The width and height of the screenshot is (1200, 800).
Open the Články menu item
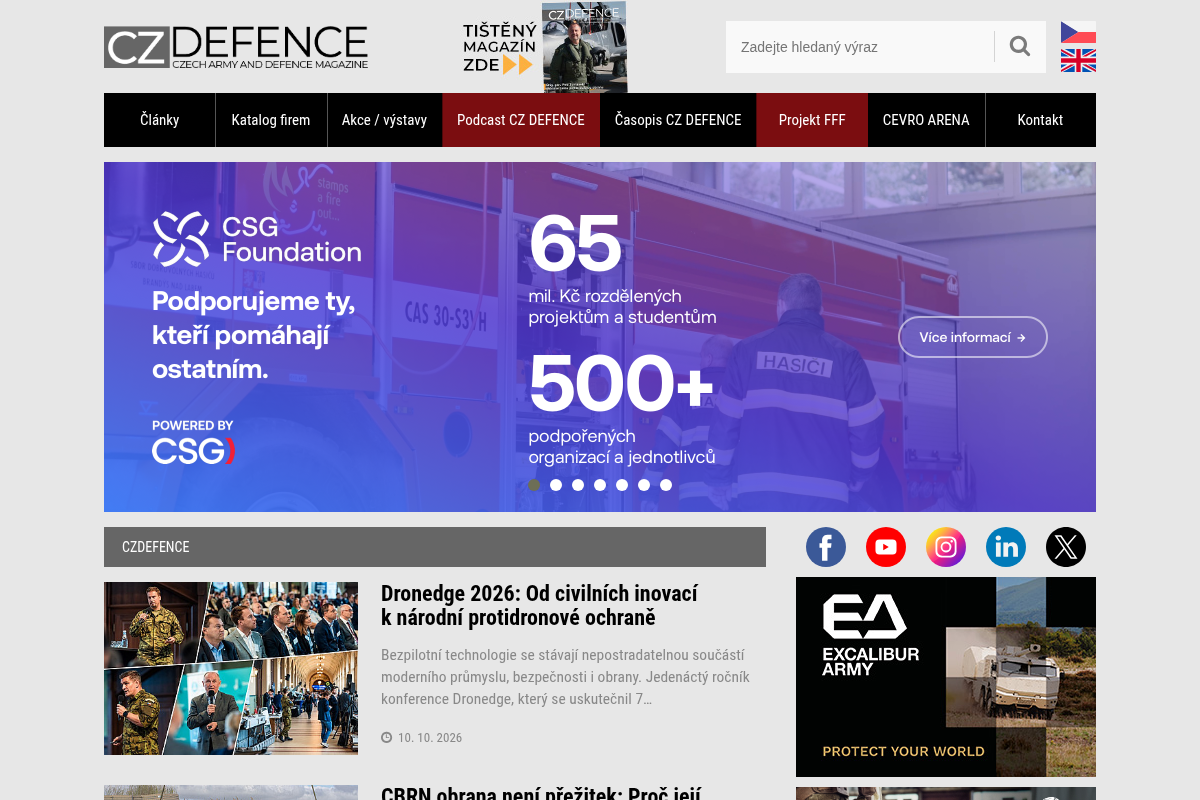click(x=160, y=120)
